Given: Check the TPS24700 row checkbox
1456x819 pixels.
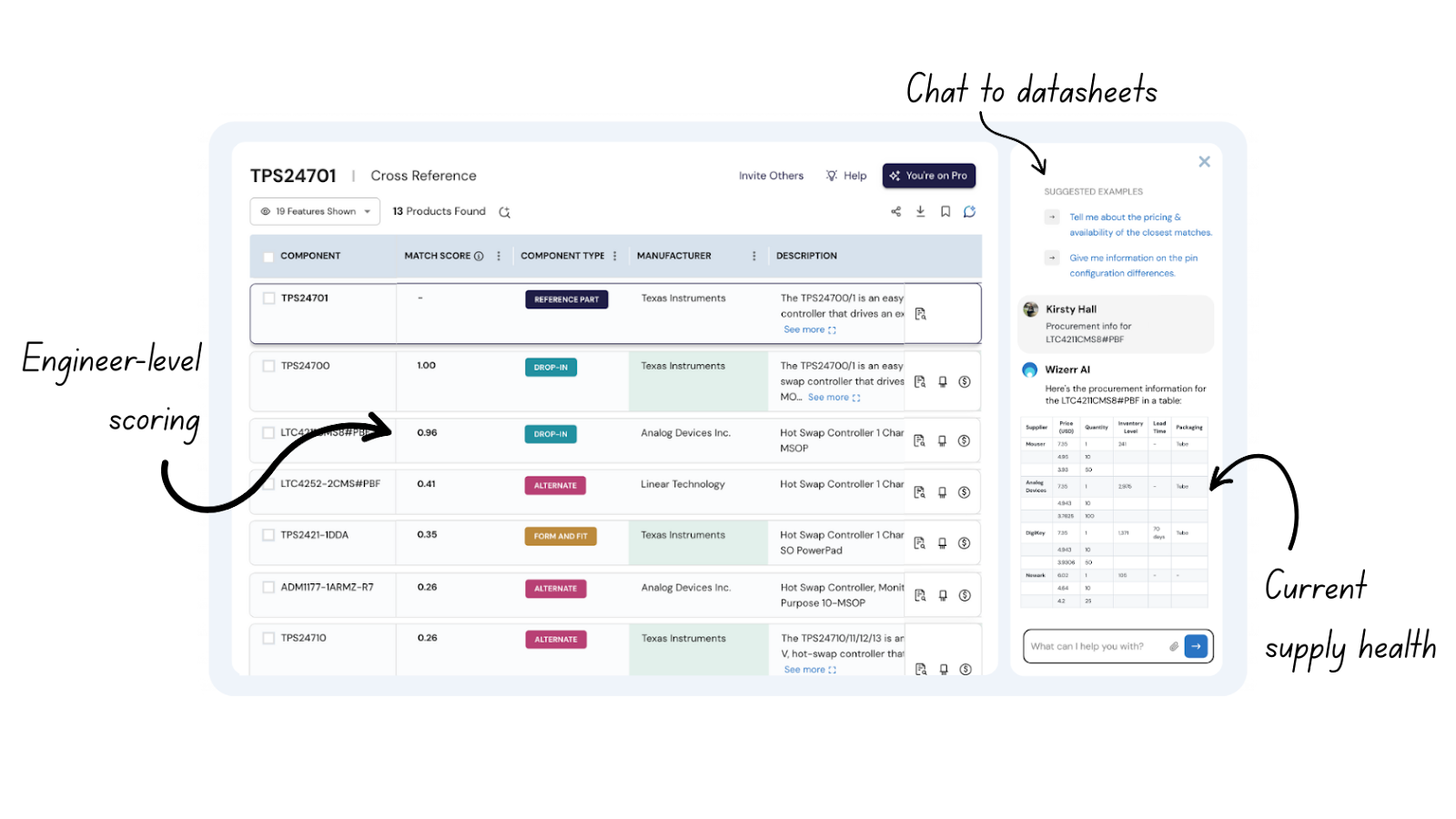Looking at the screenshot, I should pyautogui.click(x=269, y=366).
